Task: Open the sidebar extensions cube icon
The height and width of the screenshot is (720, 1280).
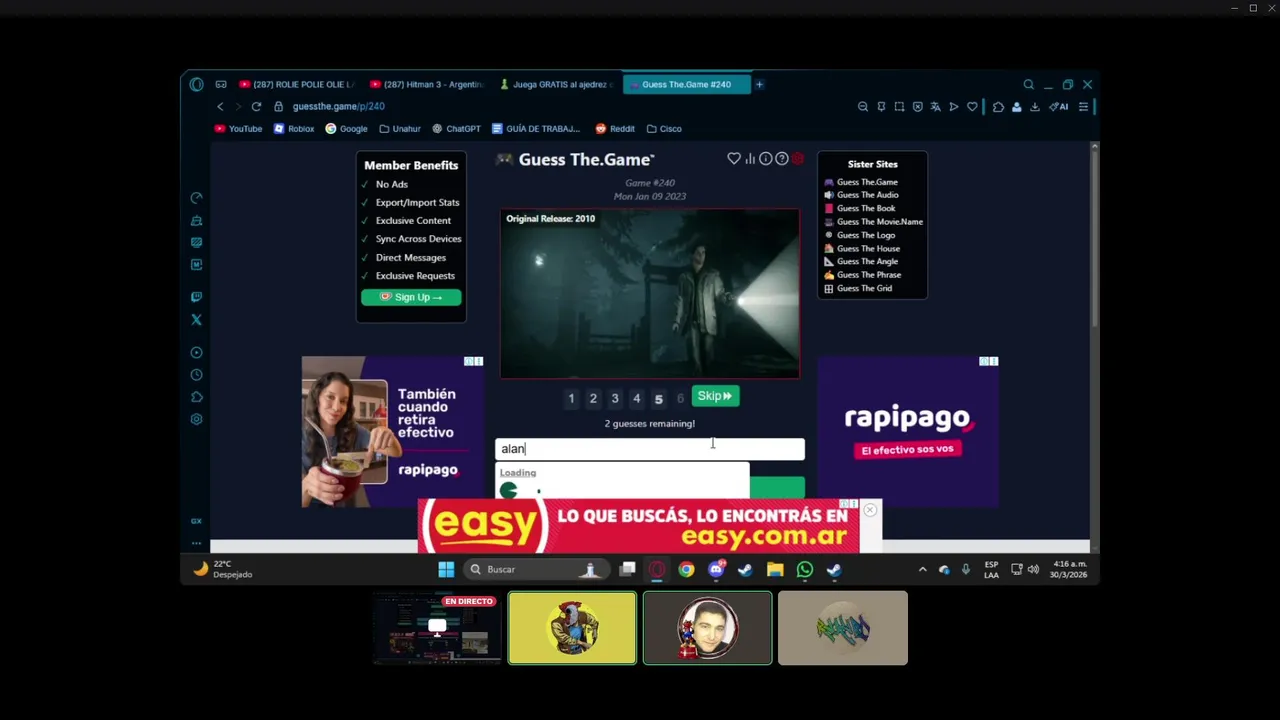Action: [x=196, y=397]
